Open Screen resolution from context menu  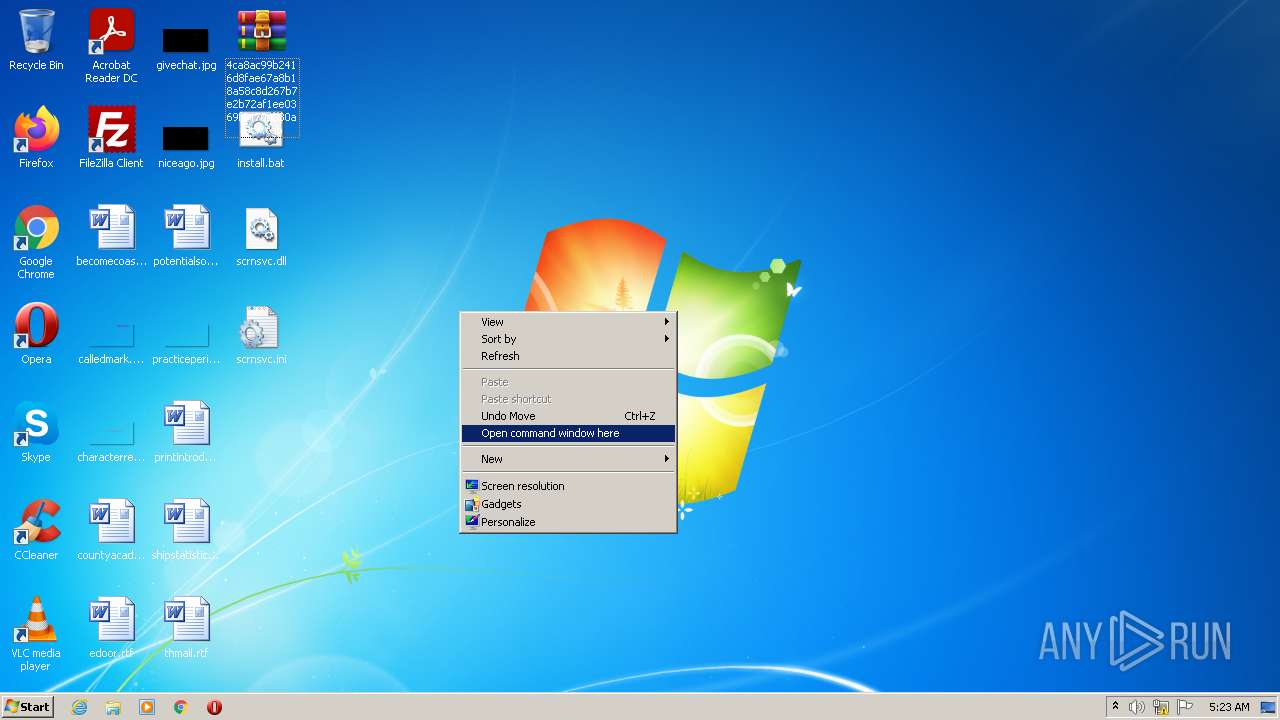coord(568,486)
